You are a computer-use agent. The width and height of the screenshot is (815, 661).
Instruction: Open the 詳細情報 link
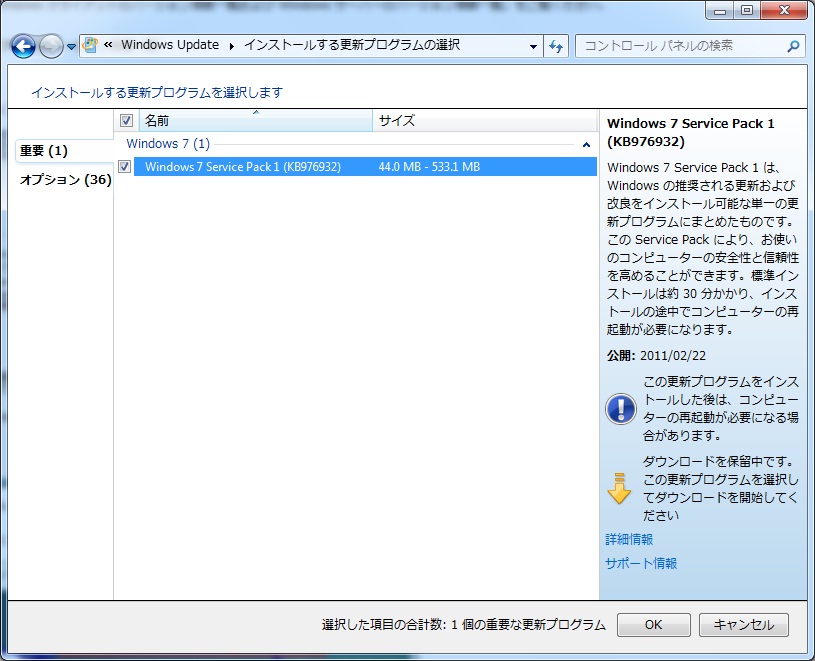coord(629,539)
